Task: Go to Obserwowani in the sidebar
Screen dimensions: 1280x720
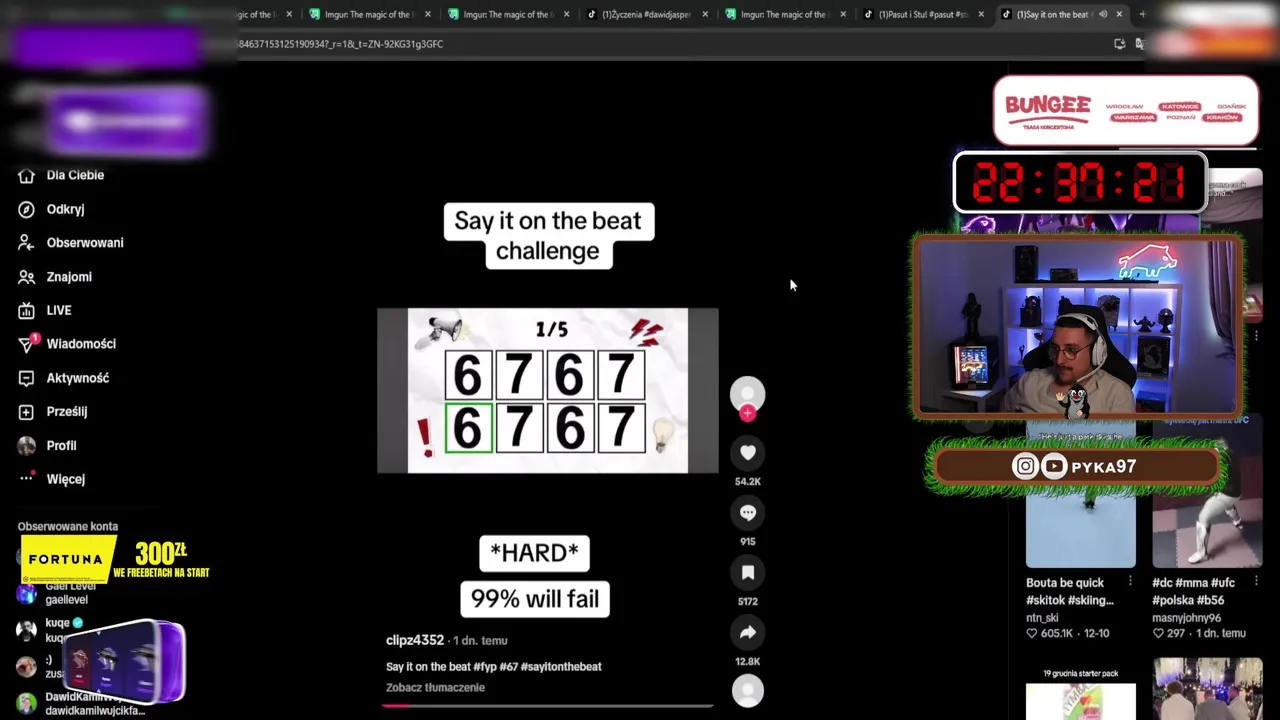Action: pyautogui.click(x=72, y=243)
